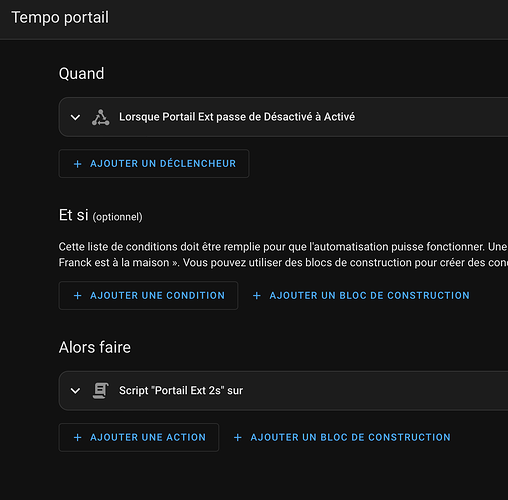Click plus icon of action building block
This screenshot has height=500, width=508.
(238, 438)
